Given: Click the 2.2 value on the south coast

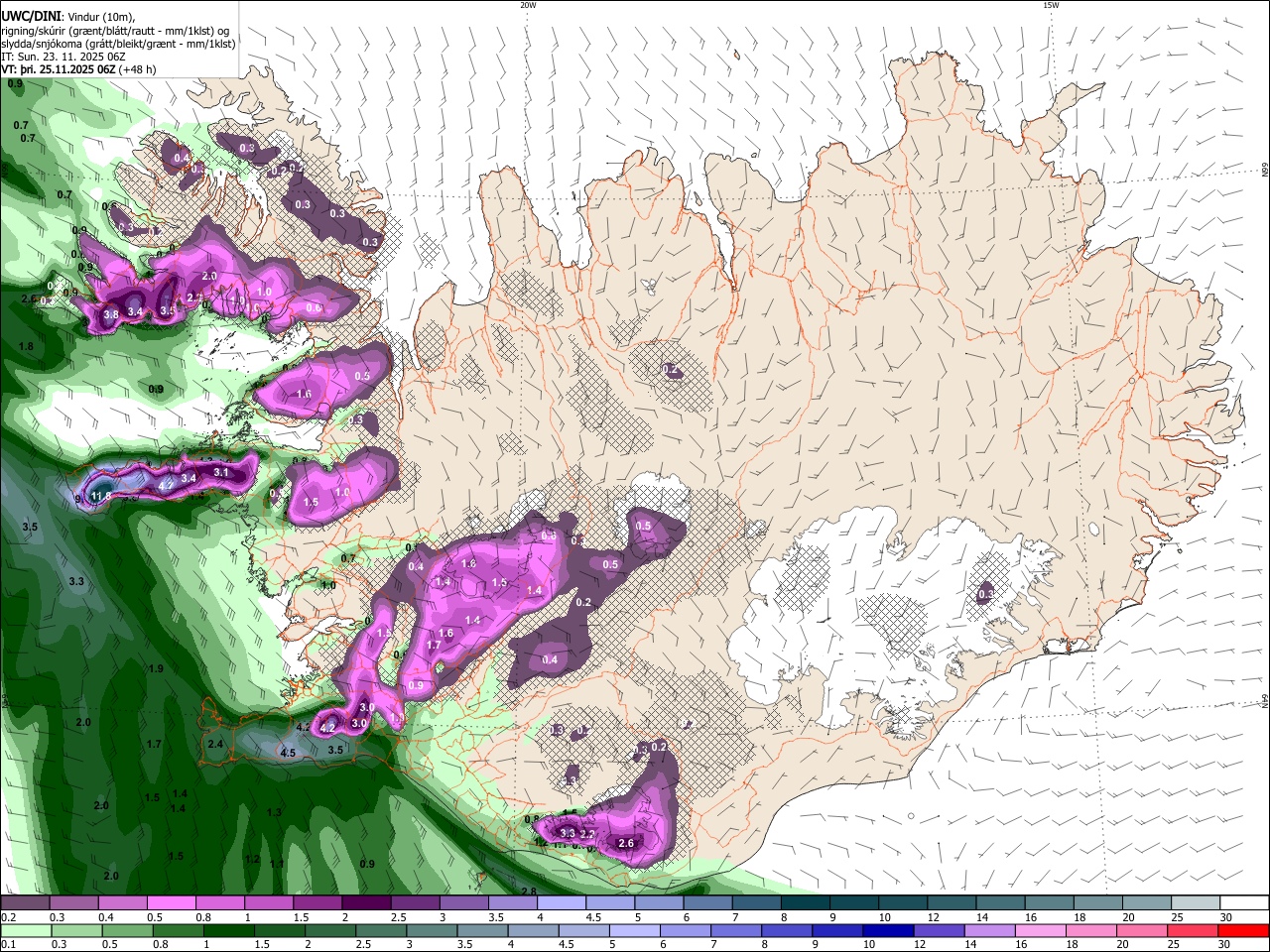Looking at the screenshot, I should [586, 835].
